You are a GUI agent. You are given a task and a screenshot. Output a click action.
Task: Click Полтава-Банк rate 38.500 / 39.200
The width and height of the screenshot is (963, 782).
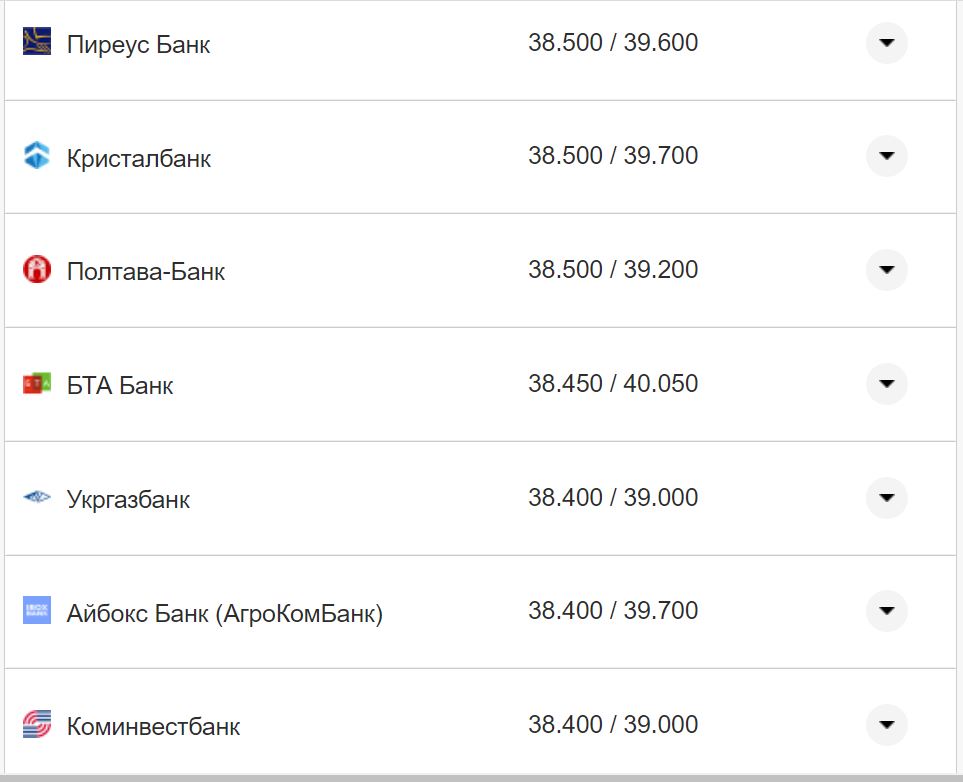click(x=613, y=270)
